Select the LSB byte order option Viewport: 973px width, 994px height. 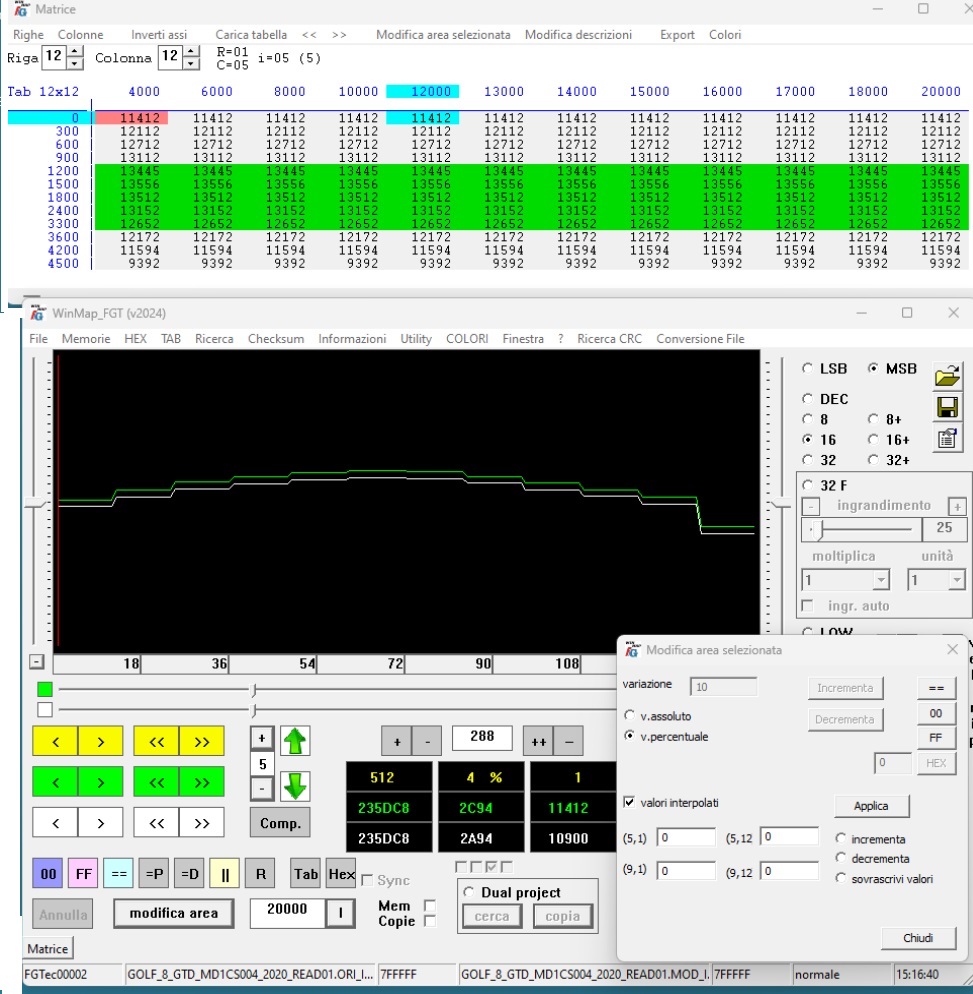(808, 369)
